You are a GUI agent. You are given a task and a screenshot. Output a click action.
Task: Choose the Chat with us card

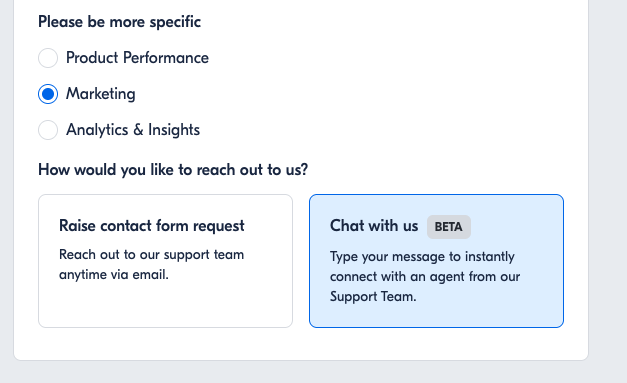[436, 261]
